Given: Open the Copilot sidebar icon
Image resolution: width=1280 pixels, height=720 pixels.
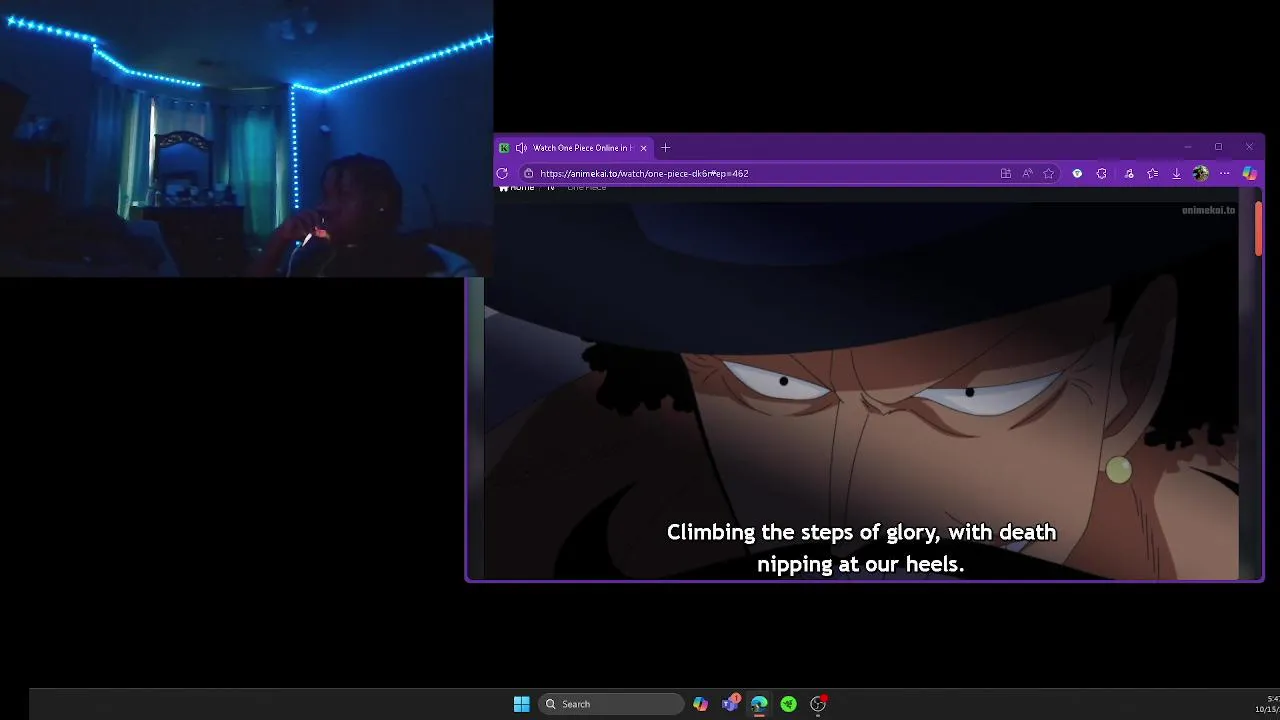Looking at the screenshot, I should click(x=1249, y=173).
